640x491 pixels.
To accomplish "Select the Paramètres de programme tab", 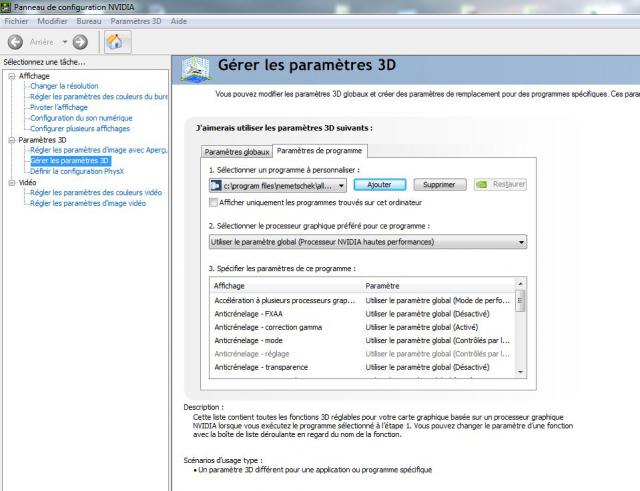I will (x=319, y=151).
